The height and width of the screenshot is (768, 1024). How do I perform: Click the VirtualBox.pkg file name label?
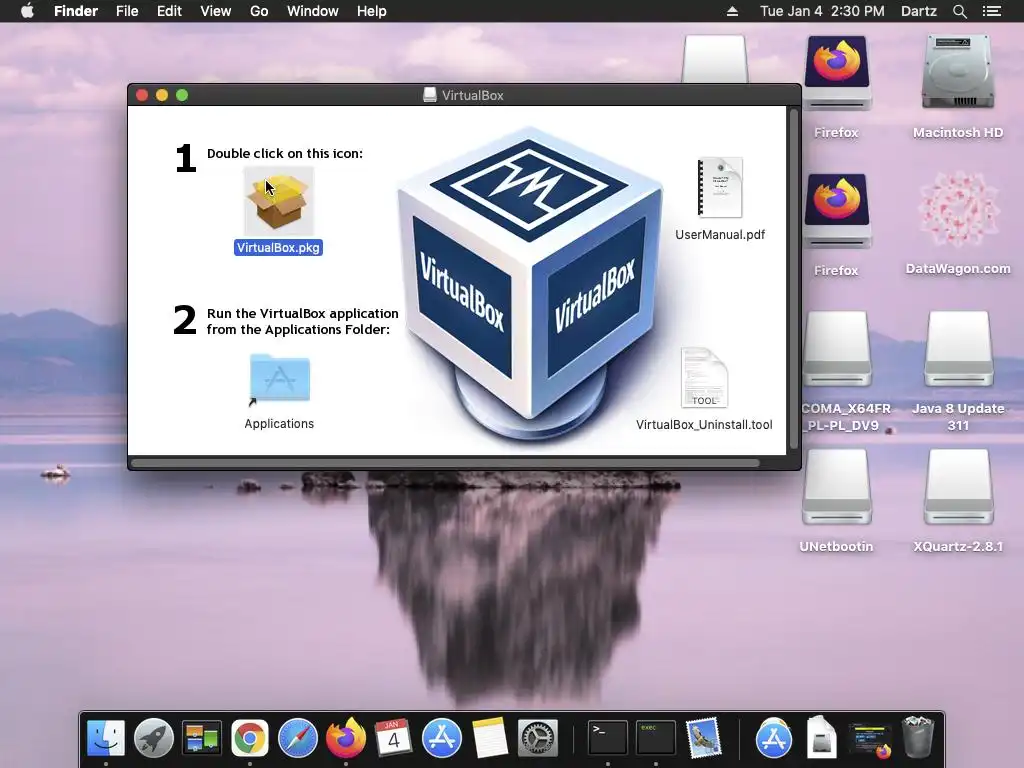pyautogui.click(x=278, y=248)
